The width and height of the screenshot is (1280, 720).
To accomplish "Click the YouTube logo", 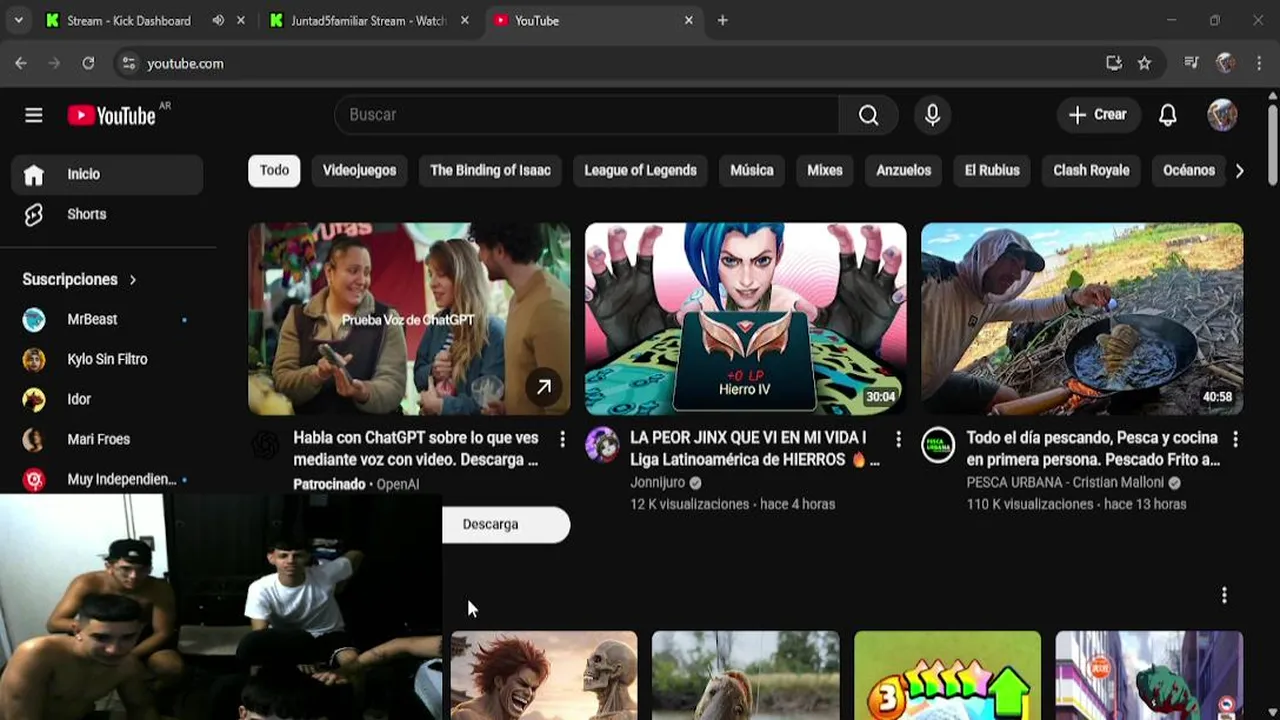I will [x=112, y=115].
